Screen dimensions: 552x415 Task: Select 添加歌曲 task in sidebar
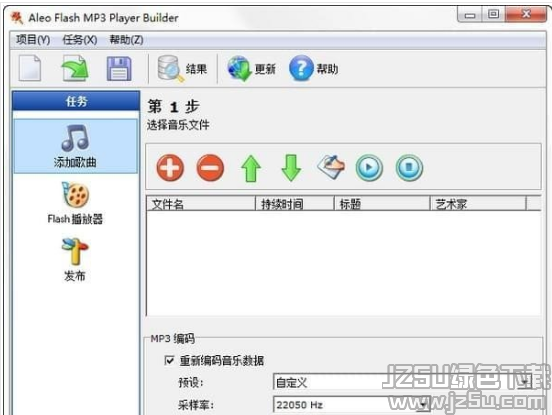tap(75, 146)
